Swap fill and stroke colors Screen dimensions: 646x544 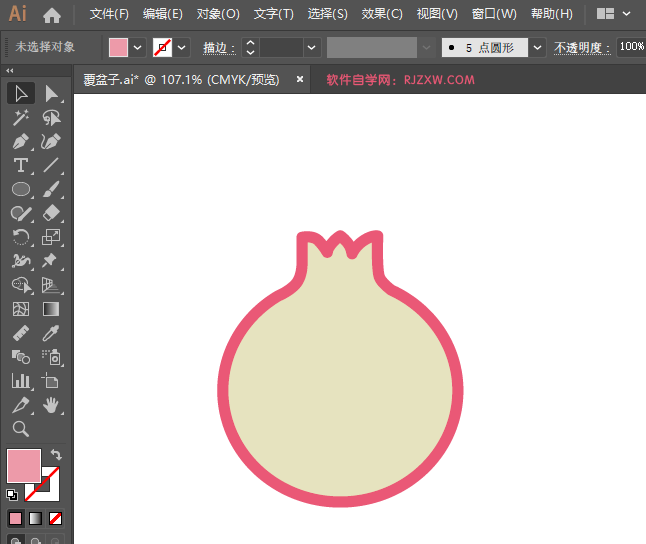click(56, 454)
